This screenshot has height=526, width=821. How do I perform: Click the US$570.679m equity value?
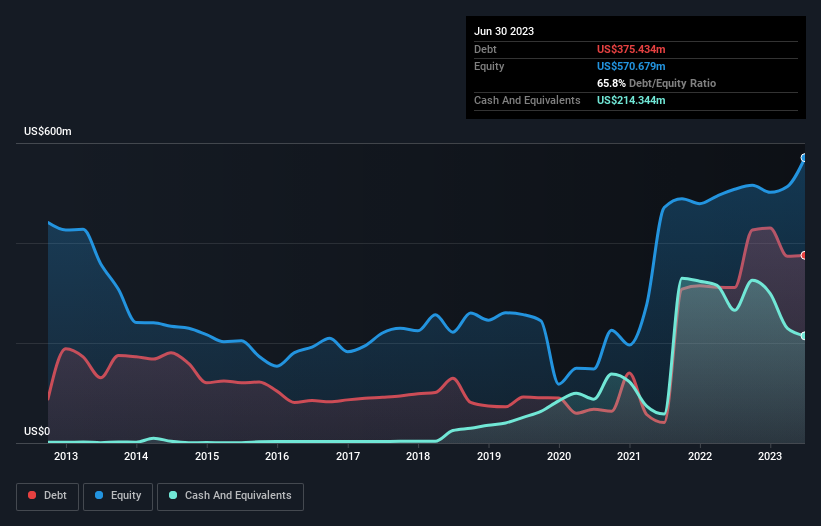(631, 66)
